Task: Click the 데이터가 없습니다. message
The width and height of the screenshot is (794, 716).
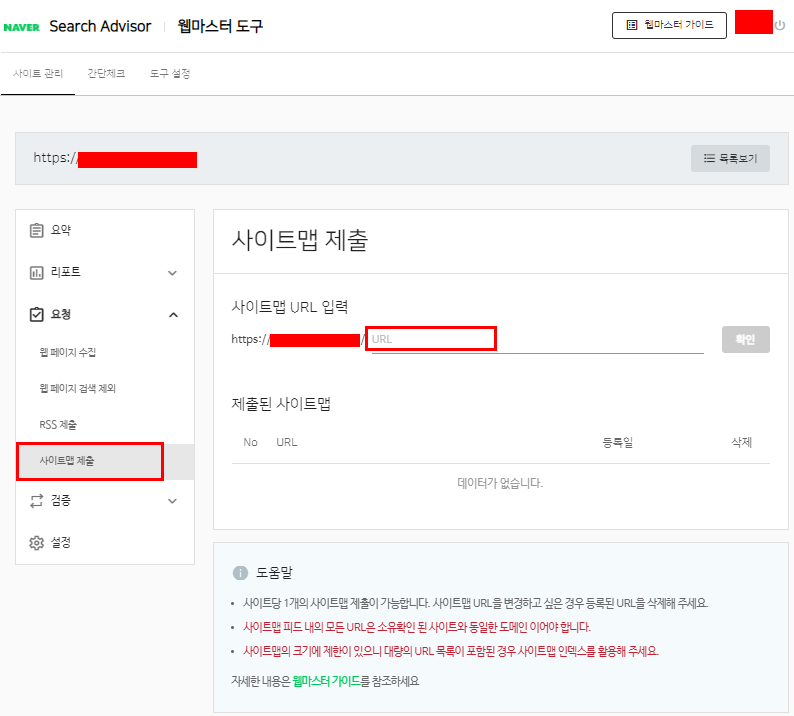Action: click(500, 483)
